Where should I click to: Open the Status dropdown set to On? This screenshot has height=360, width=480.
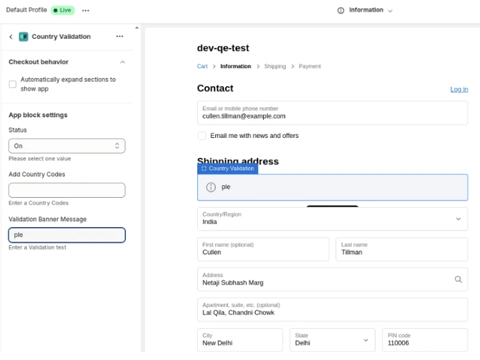67,146
